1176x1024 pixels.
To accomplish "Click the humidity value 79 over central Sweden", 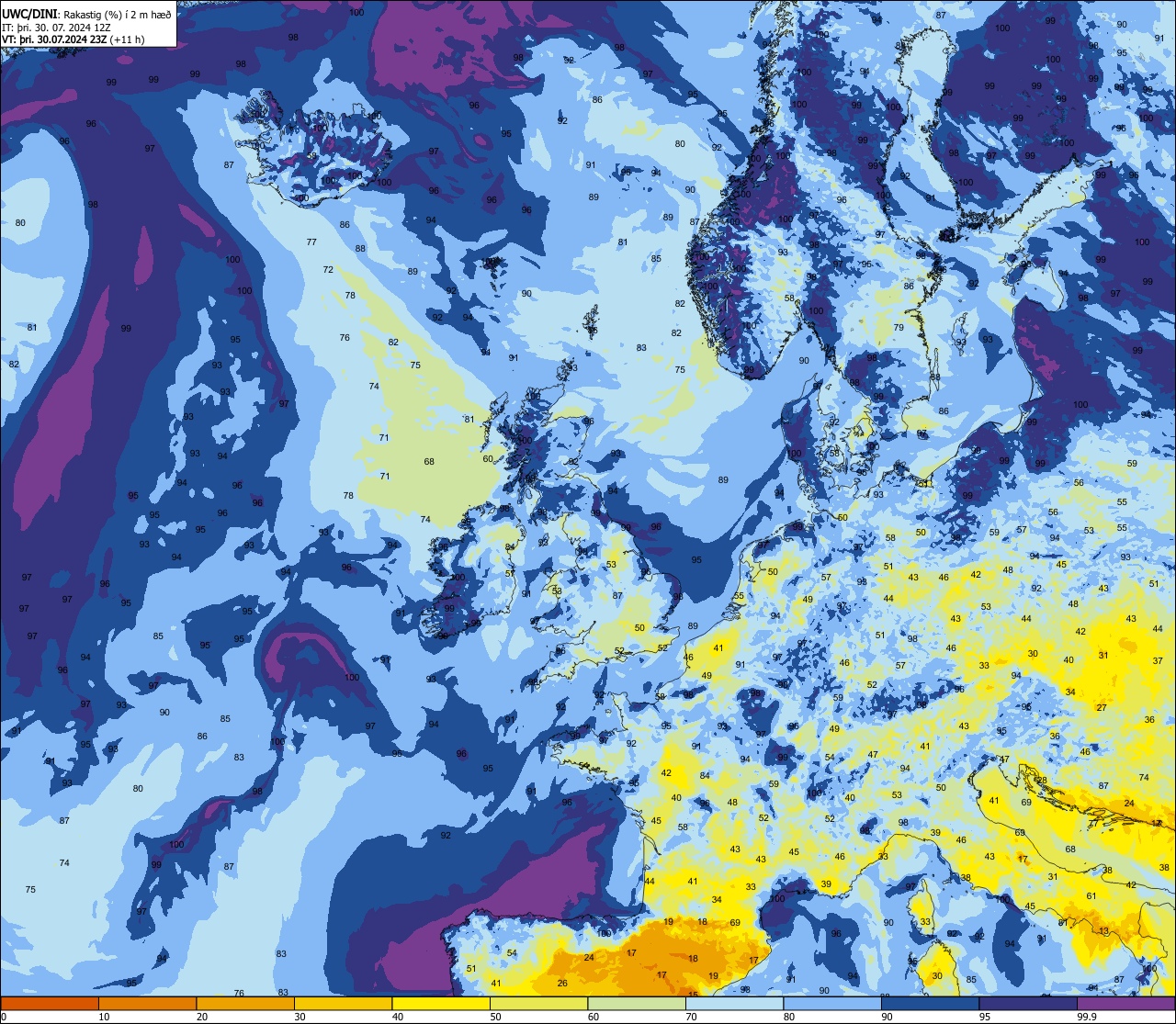I will [x=899, y=328].
